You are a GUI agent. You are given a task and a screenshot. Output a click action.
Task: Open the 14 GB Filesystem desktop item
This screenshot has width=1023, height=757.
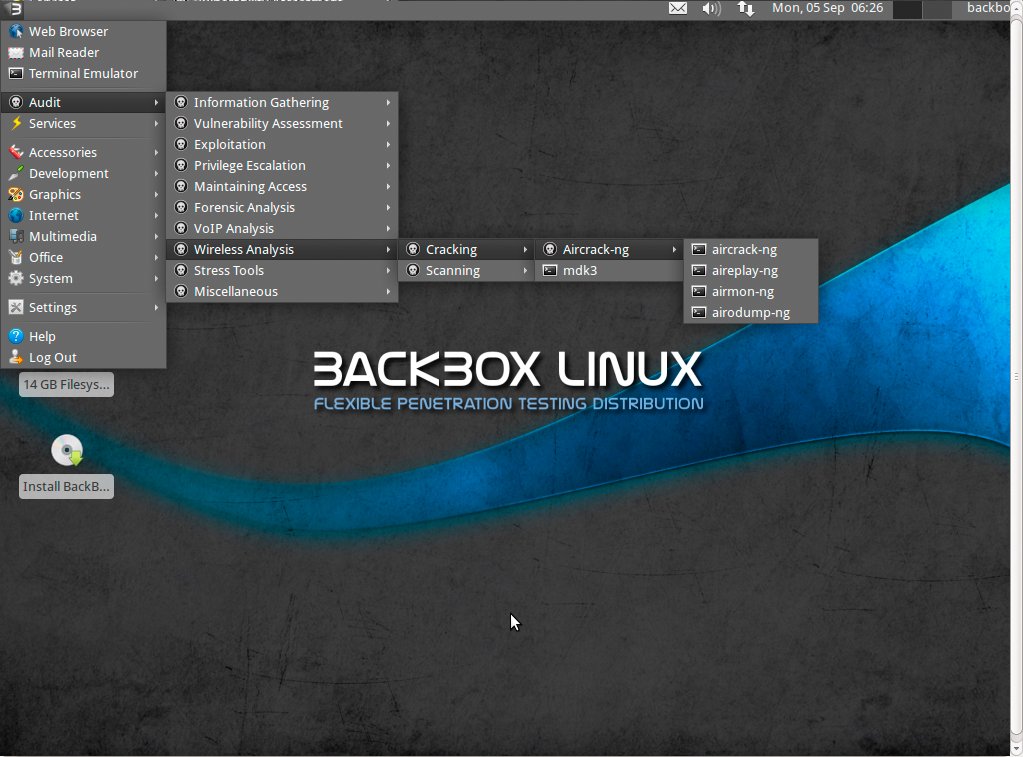(x=66, y=384)
